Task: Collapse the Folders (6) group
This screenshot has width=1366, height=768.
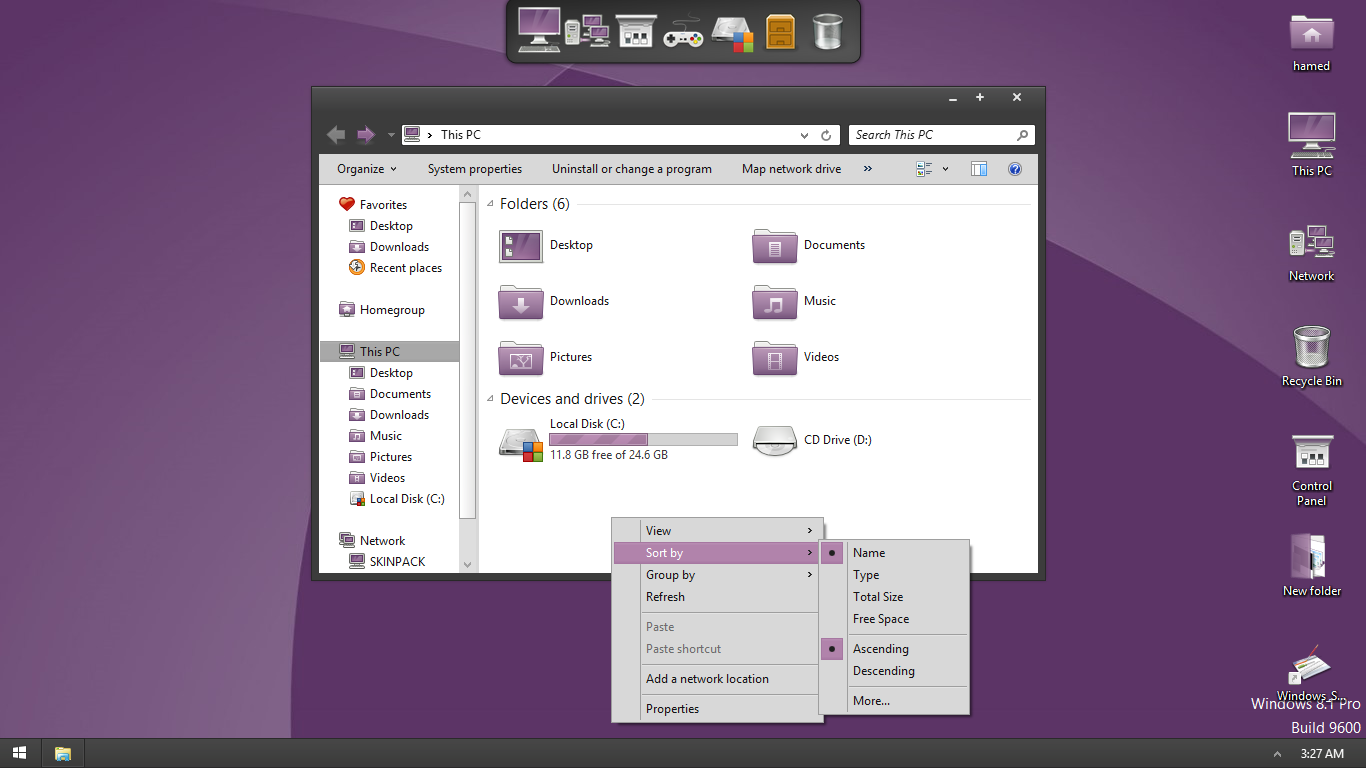Action: (490, 204)
